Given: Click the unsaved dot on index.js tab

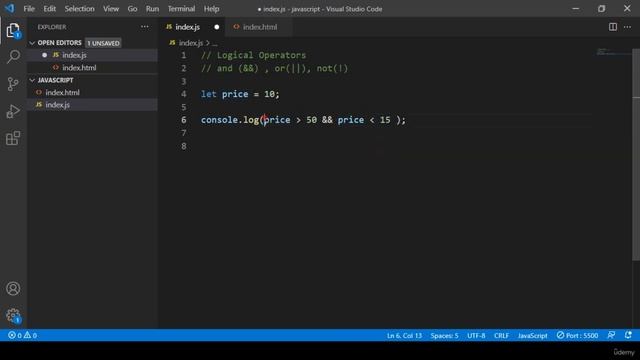Looking at the screenshot, I should click(217, 27).
